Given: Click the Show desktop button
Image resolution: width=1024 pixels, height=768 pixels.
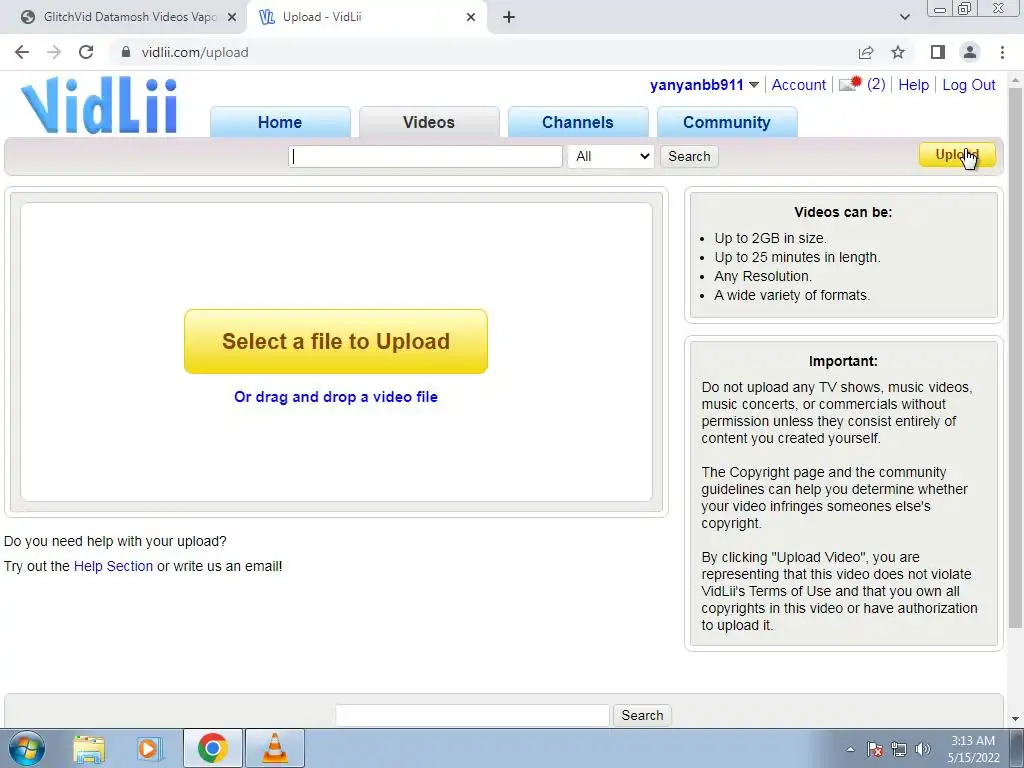Looking at the screenshot, I should coord(1017,748).
